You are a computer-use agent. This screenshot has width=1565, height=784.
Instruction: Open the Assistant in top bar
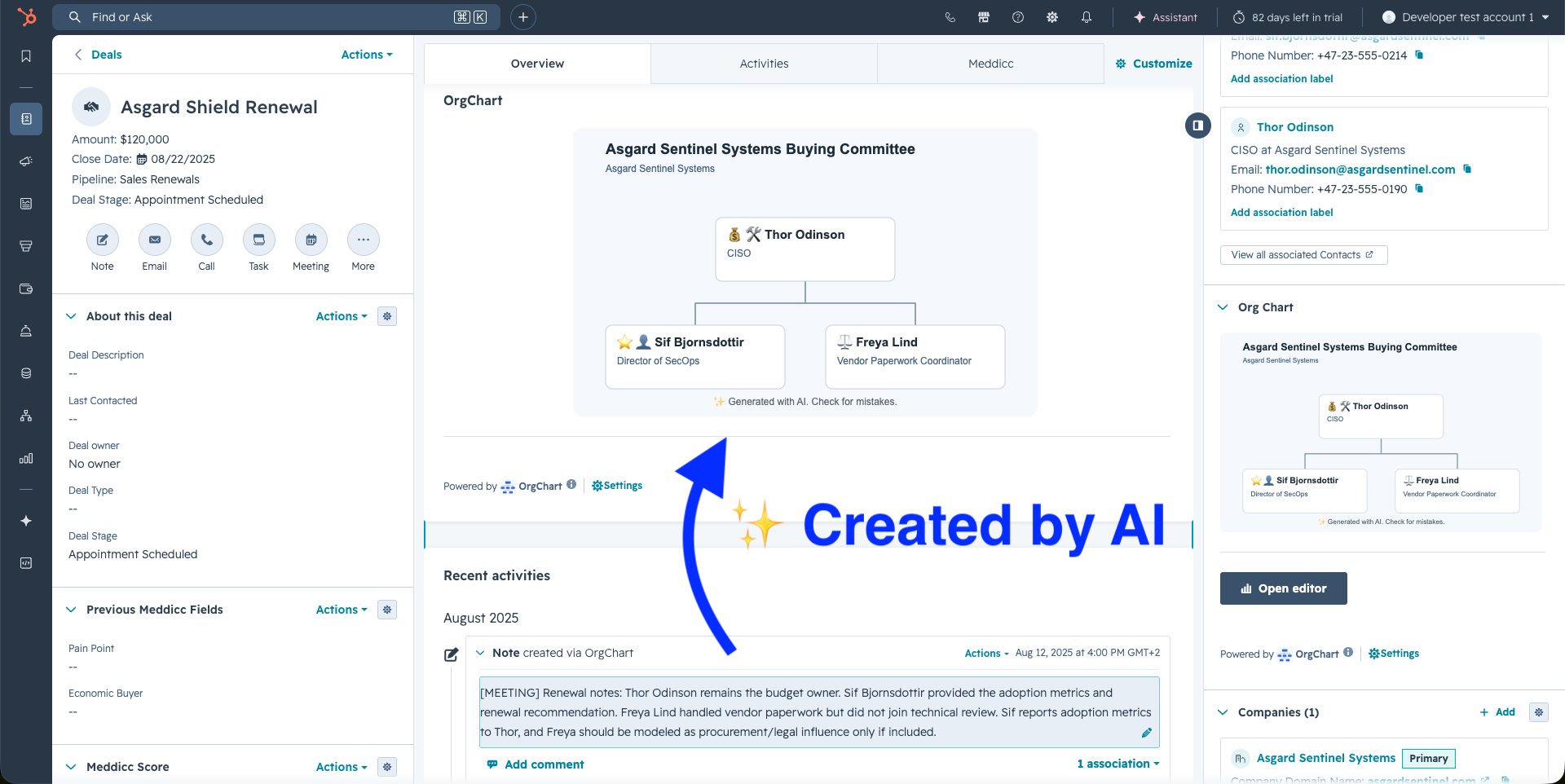[x=1165, y=17]
